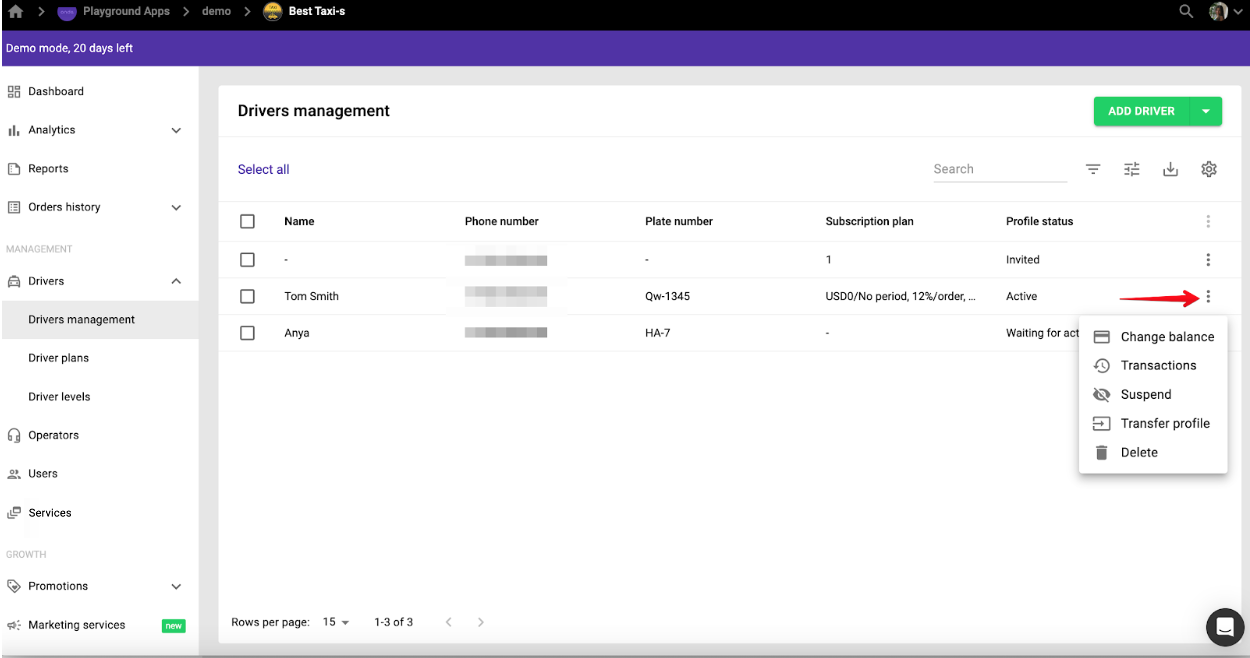
Task: Click the Invited status cell
Action: [1023, 259]
